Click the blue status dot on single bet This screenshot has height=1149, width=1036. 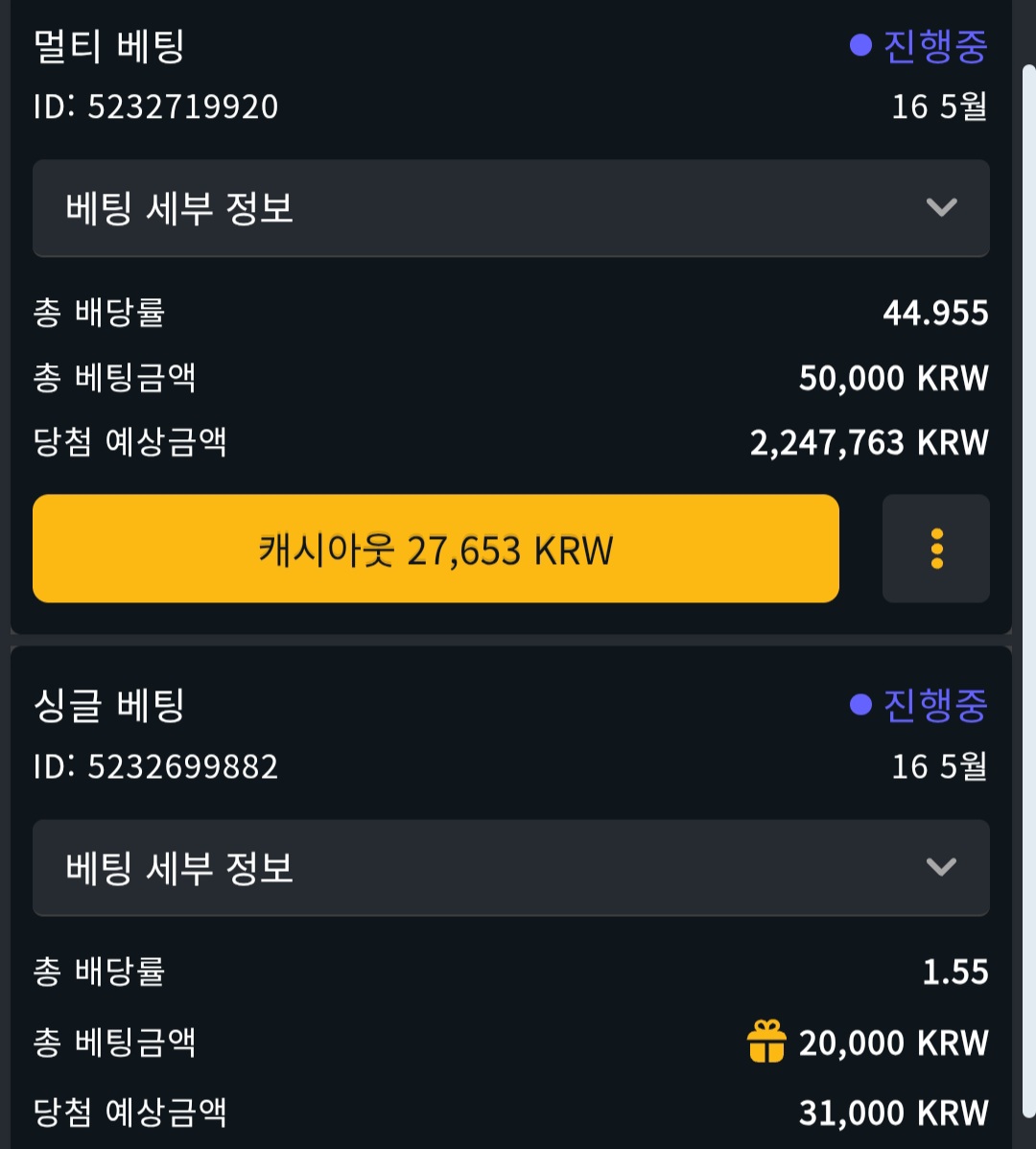coord(860,705)
